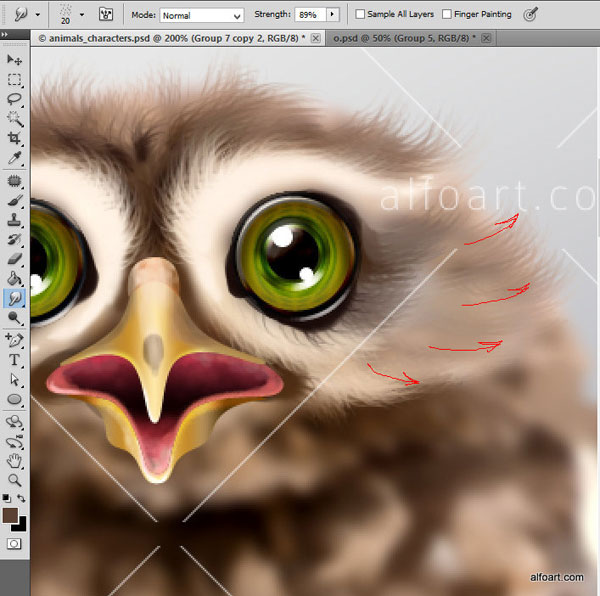
Task: Open the brush preset picker arrow
Action: pyautogui.click(x=82, y=15)
